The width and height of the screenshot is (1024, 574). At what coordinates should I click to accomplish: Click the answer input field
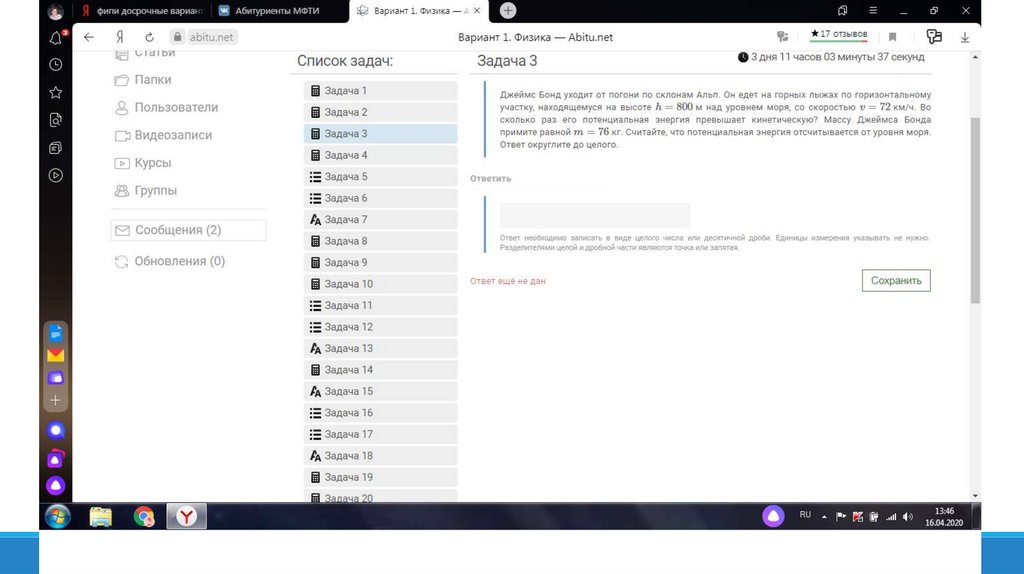(x=595, y=215)
